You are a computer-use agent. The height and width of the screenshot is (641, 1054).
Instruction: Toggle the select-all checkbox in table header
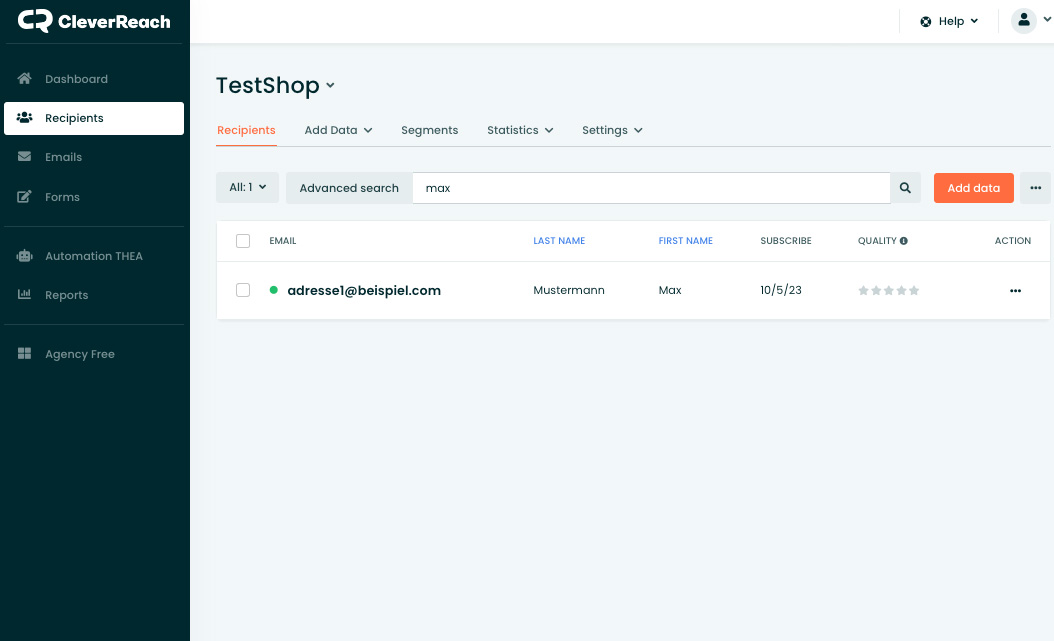point(243,241)
